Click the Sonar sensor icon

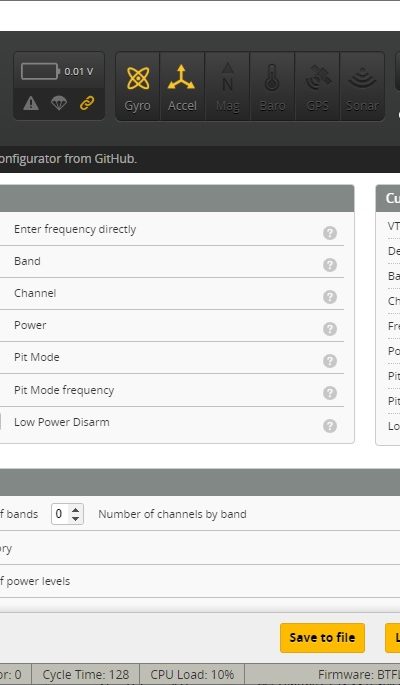[x=362, y=86]
